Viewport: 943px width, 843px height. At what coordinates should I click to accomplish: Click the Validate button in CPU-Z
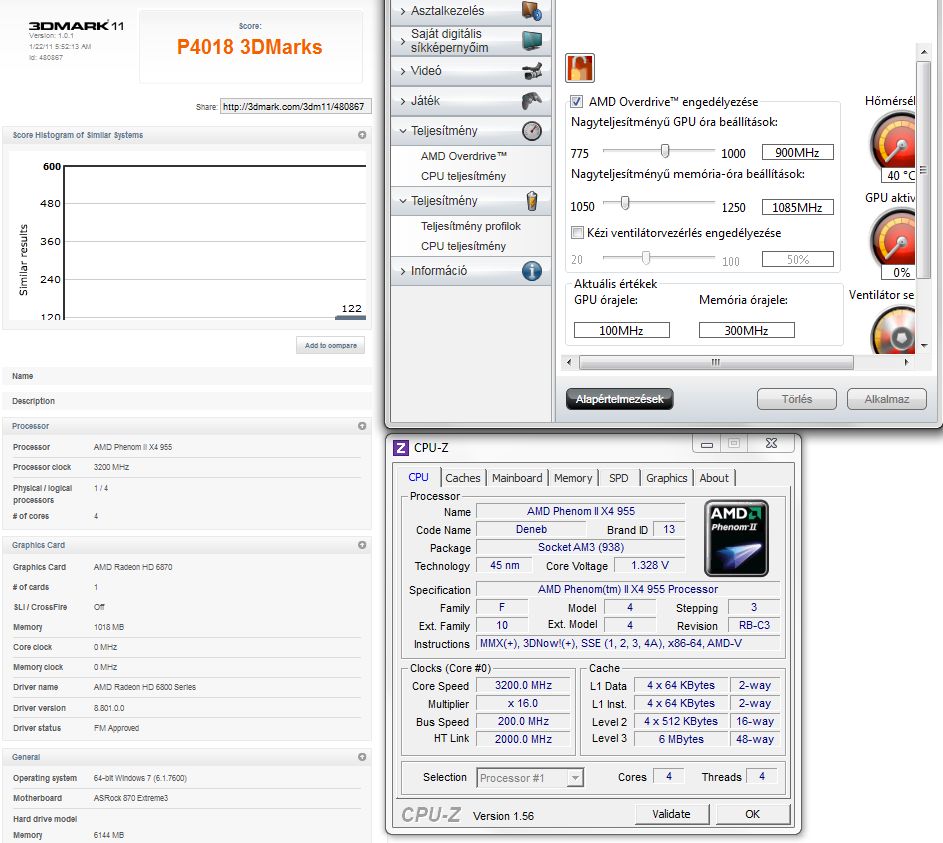click(x=672, y=814)
